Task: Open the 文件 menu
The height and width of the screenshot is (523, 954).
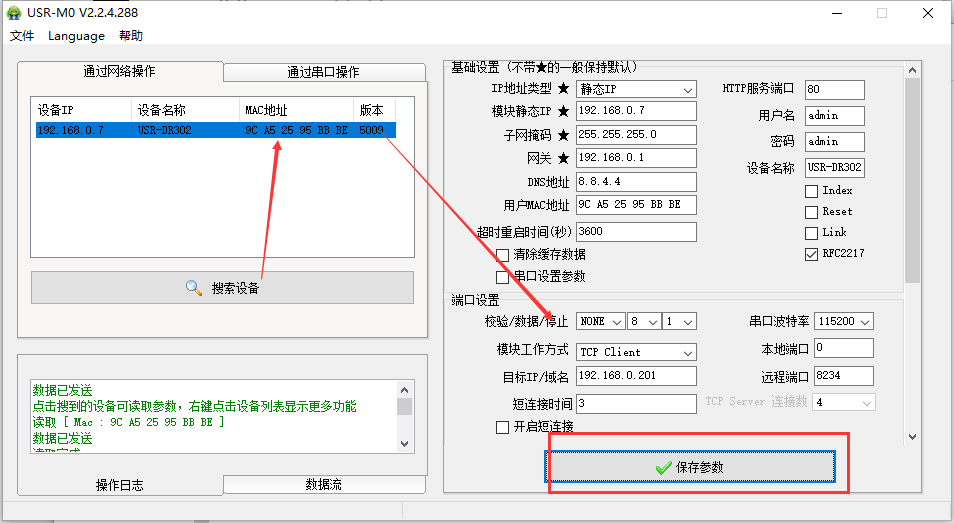Action: 22,36
